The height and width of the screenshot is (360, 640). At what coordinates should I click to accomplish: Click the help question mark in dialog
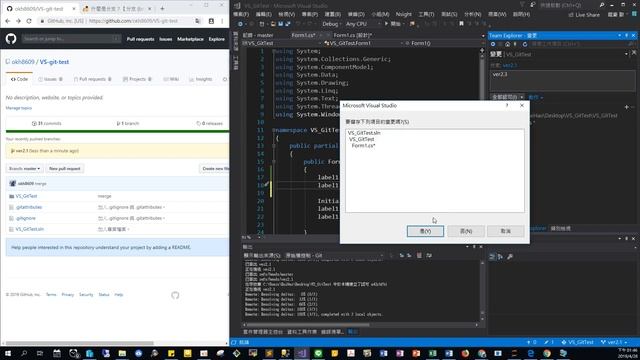coord(507,105)
